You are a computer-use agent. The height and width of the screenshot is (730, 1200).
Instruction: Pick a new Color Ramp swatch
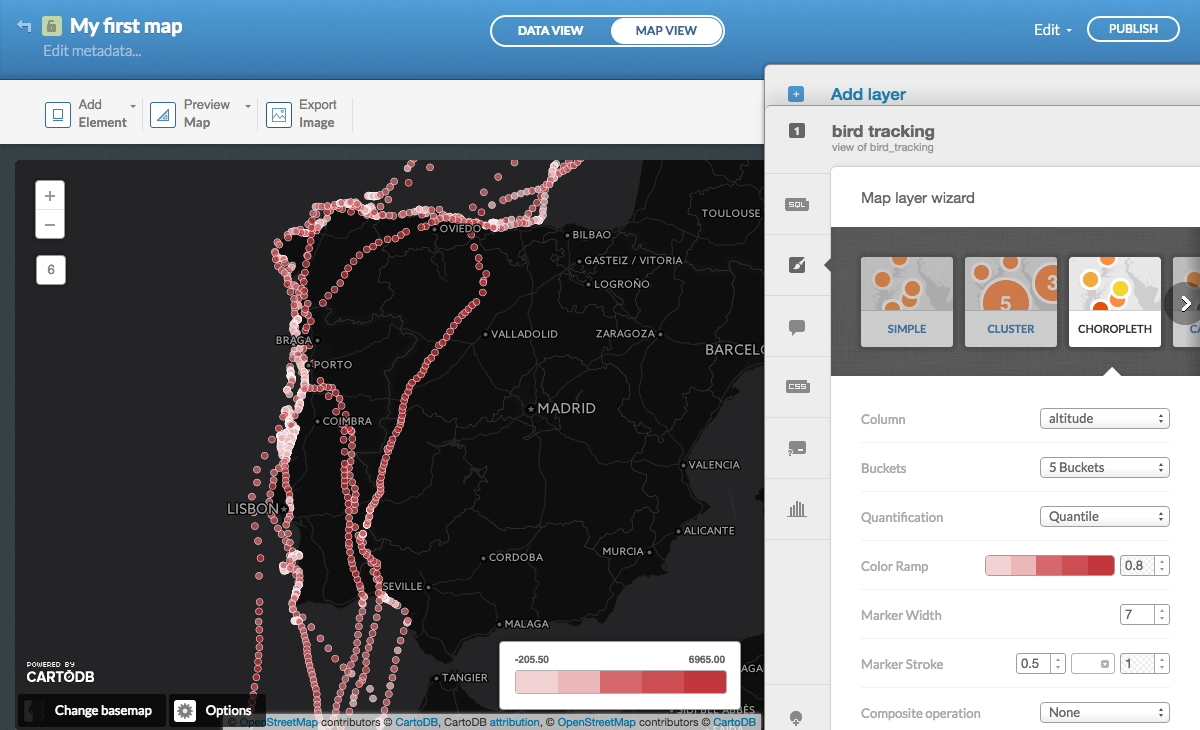(x=1049, y=565)
